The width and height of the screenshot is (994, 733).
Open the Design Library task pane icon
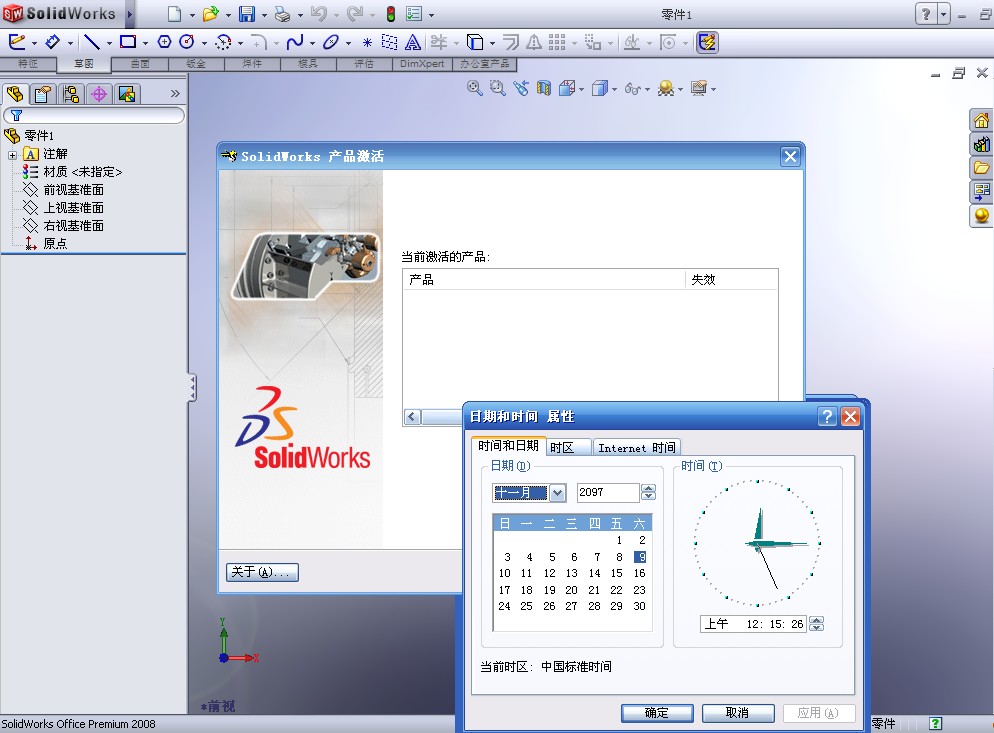[981, 144]
